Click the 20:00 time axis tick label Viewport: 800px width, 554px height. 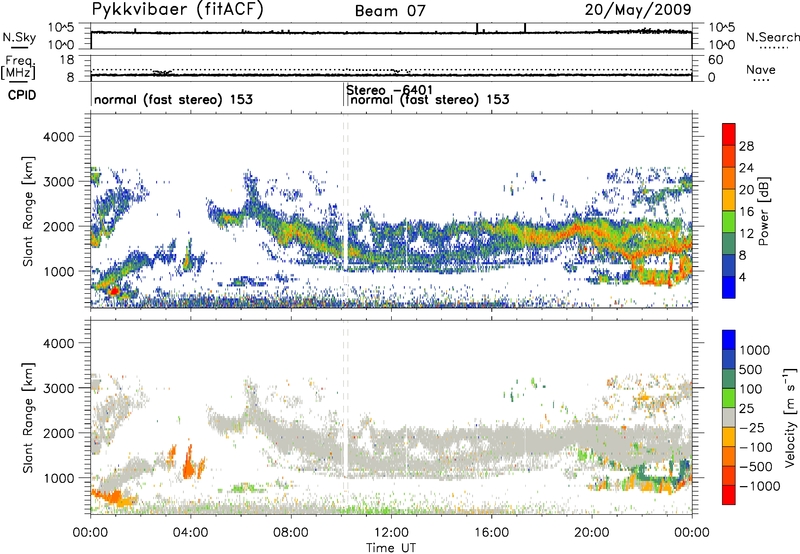(x=591, y=532)
